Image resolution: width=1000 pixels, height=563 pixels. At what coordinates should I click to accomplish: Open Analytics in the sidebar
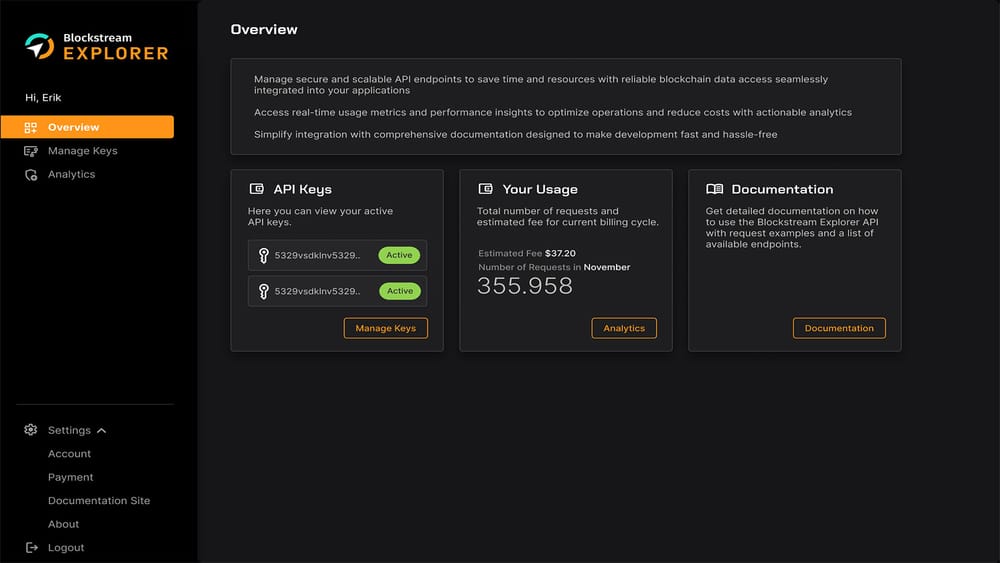click(x=71, y=175)
